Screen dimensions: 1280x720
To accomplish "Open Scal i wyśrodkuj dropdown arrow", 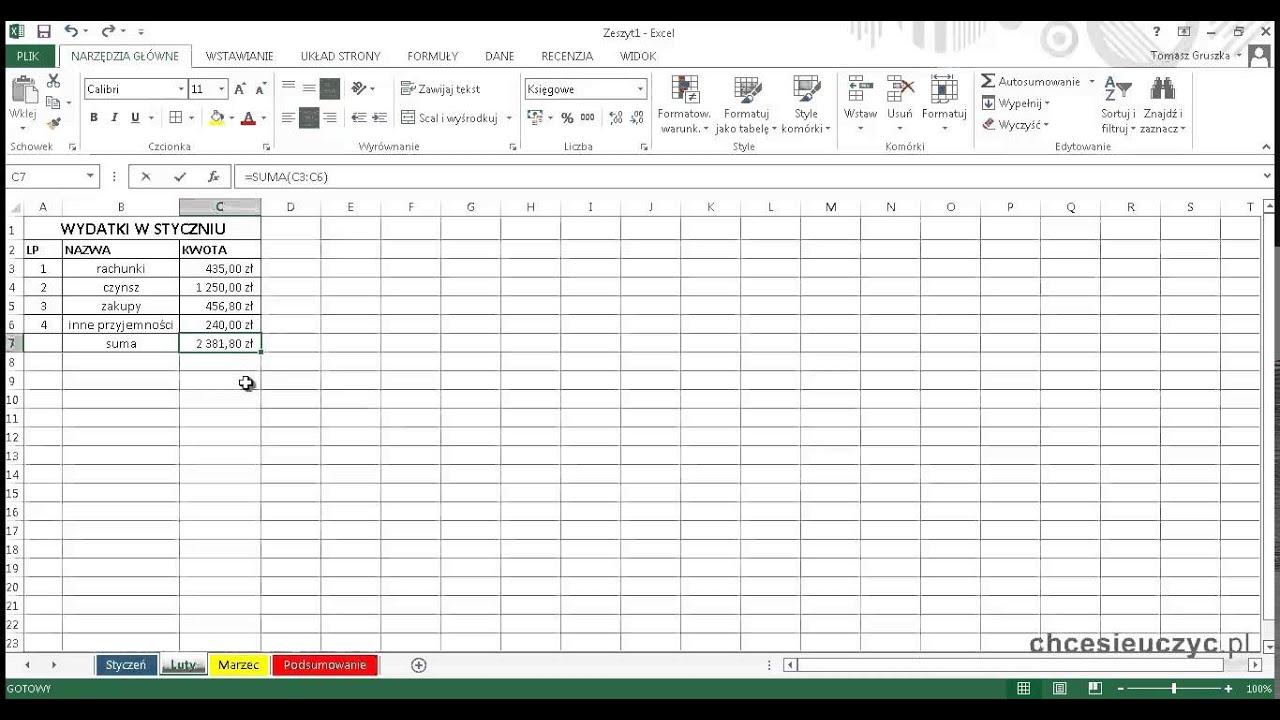I will 509,118.
